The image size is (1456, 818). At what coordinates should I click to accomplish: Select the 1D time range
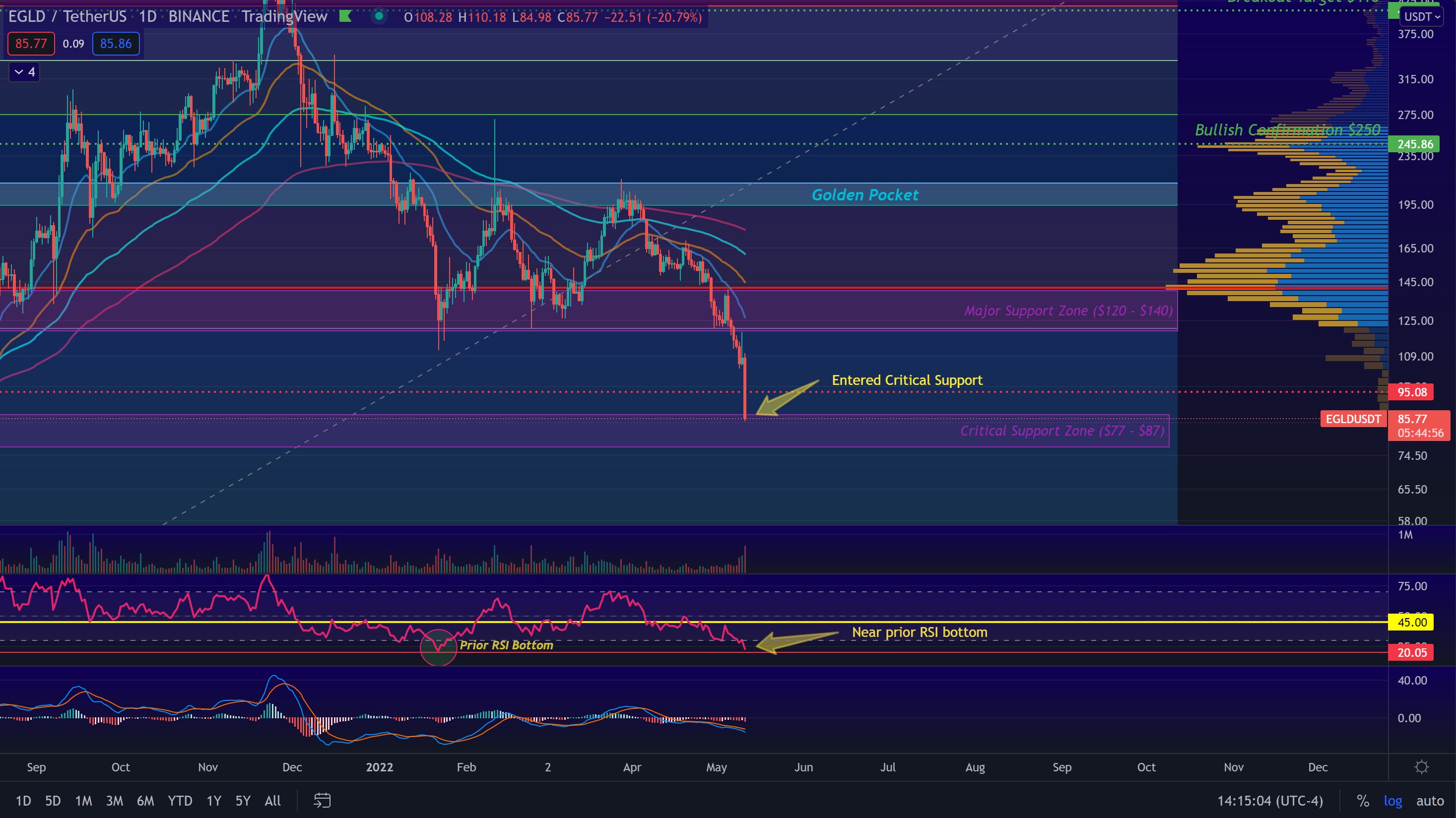tap(23, 801)
